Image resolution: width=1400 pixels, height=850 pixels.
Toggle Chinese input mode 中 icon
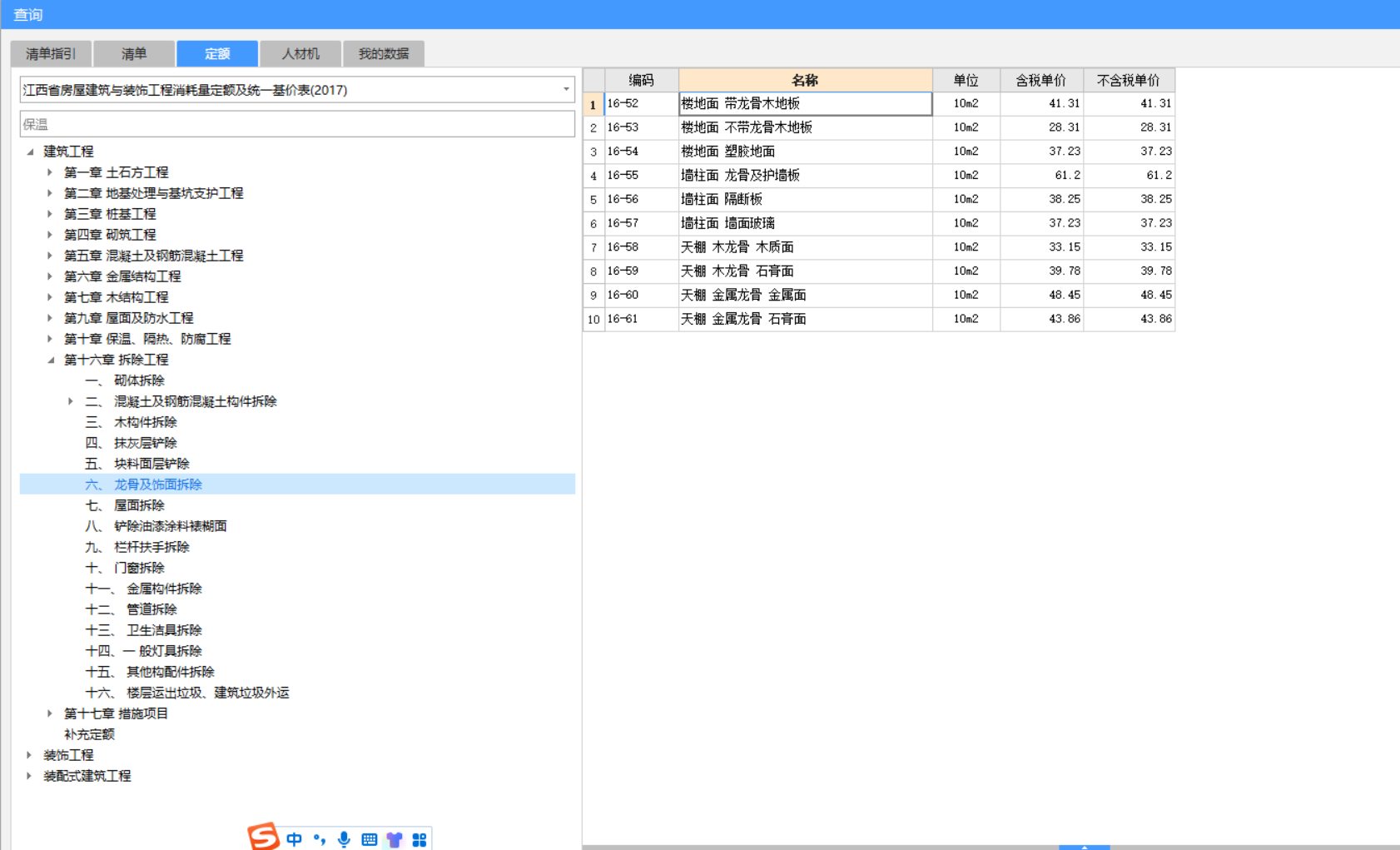[294, 839]
